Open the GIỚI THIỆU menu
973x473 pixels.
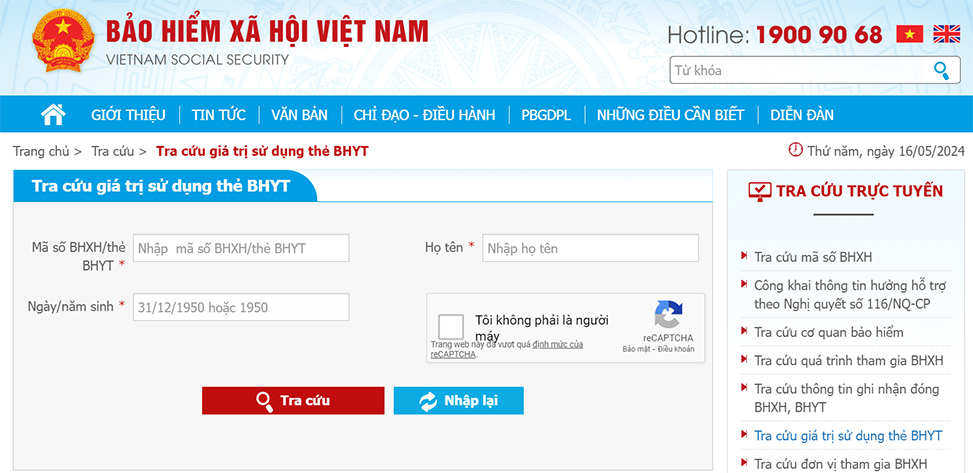tap(128, 115)
